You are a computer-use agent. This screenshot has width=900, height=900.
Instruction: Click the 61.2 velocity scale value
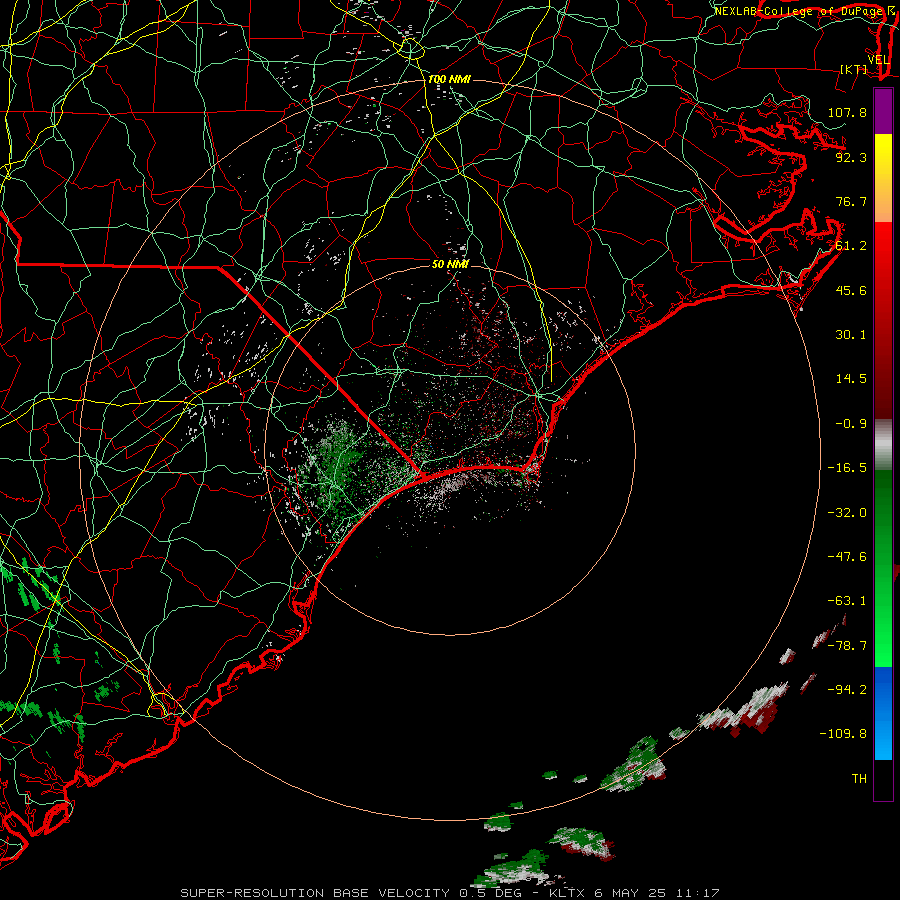(851, 246)
